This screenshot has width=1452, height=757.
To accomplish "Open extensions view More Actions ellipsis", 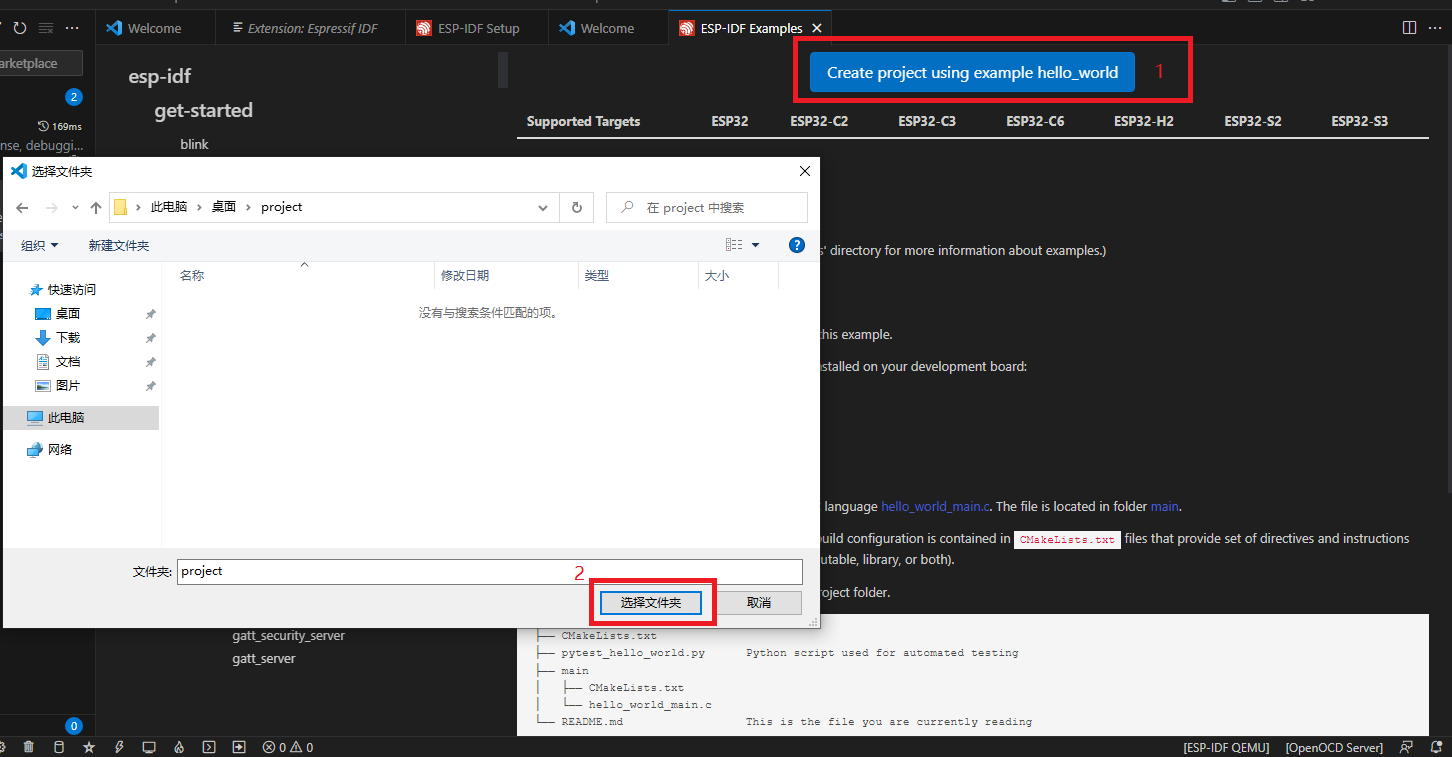I will click(71, 28).
